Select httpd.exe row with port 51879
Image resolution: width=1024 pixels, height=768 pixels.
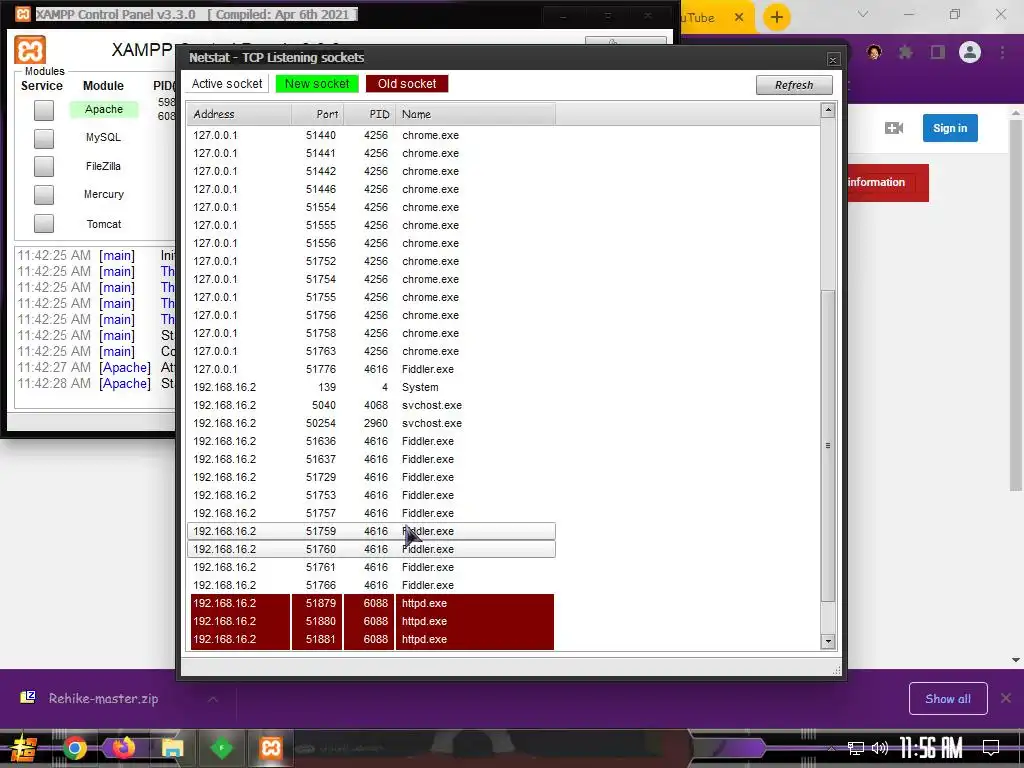(371, 603)
